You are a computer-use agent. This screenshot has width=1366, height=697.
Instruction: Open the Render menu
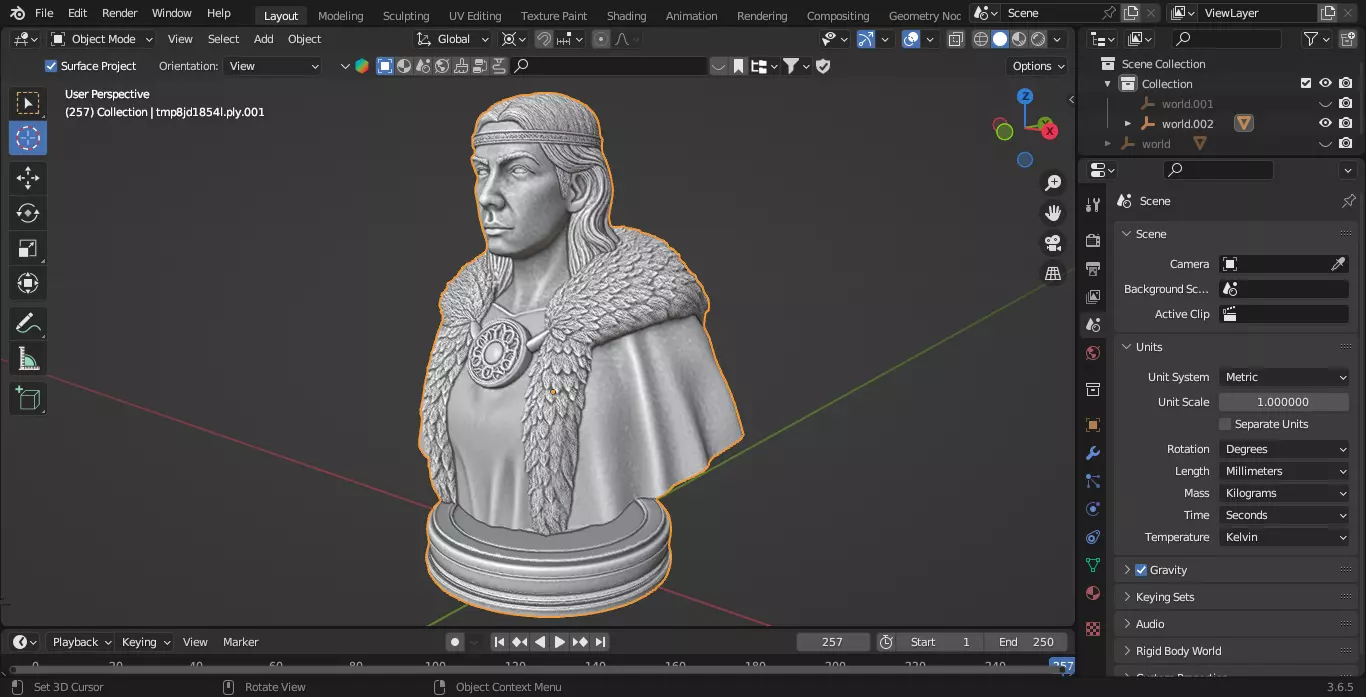tap(120, 13)
